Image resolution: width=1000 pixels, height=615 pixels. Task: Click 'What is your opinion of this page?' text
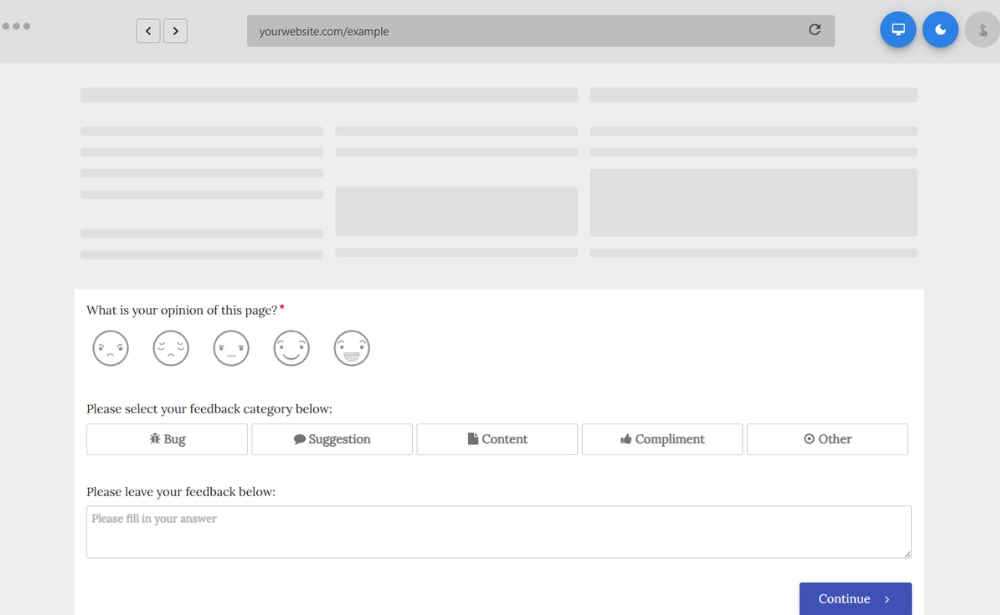click(x=182, y=310)
